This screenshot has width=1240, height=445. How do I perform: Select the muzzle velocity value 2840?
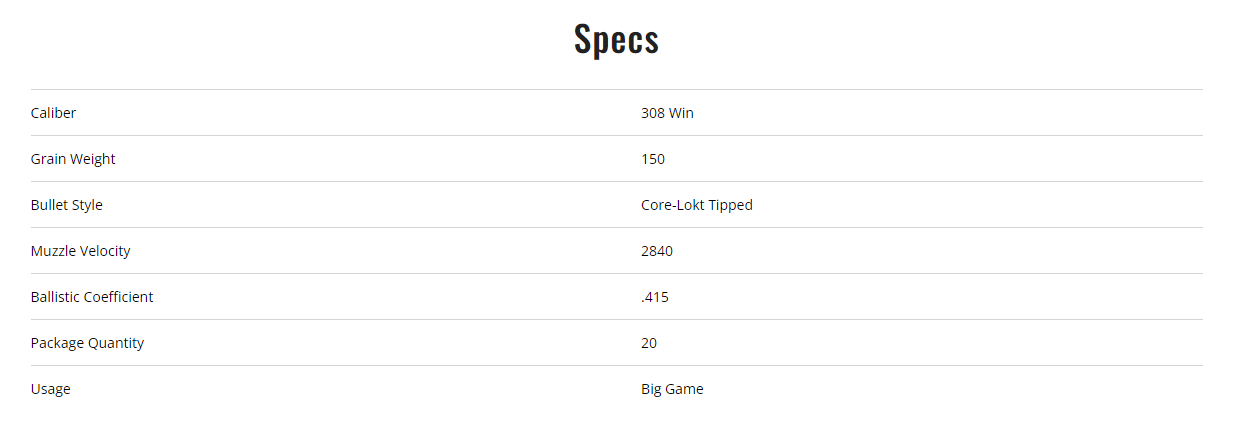coord(657,251)
